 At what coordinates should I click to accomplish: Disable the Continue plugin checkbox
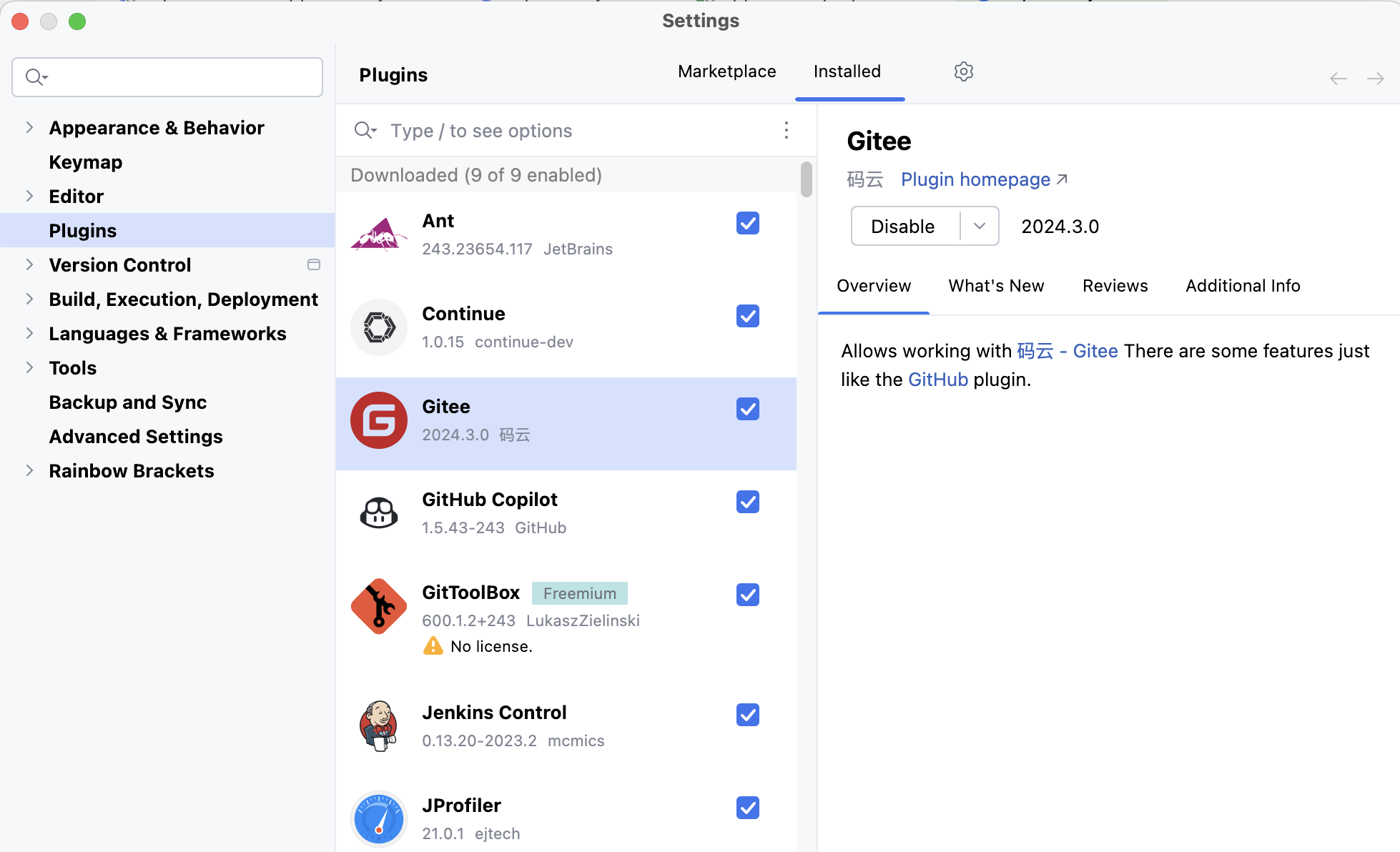pos(747,316)
